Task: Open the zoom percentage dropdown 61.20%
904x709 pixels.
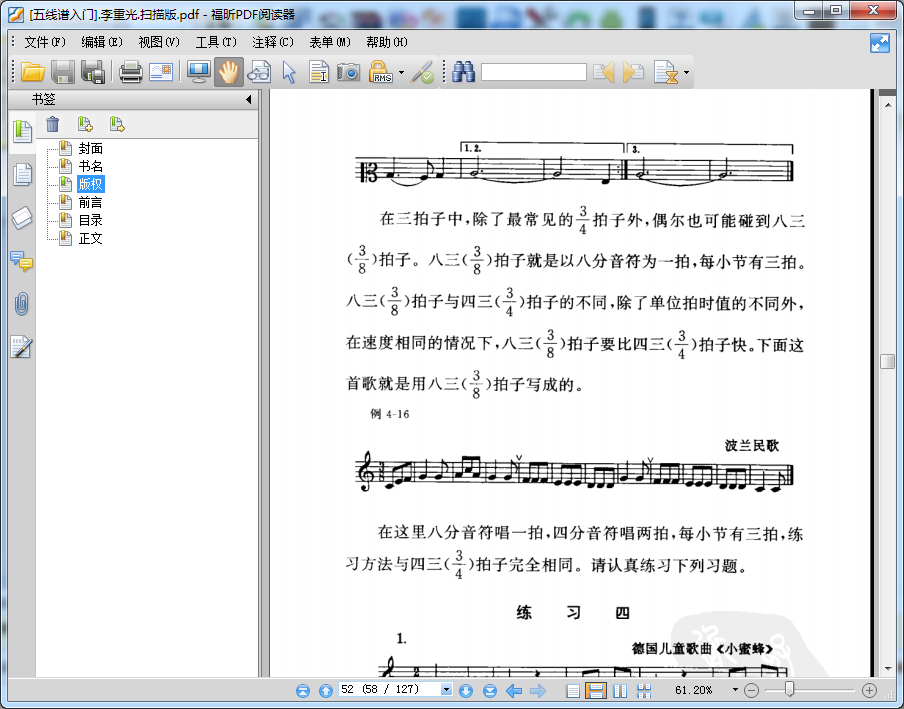Action: tap(735, 689)
